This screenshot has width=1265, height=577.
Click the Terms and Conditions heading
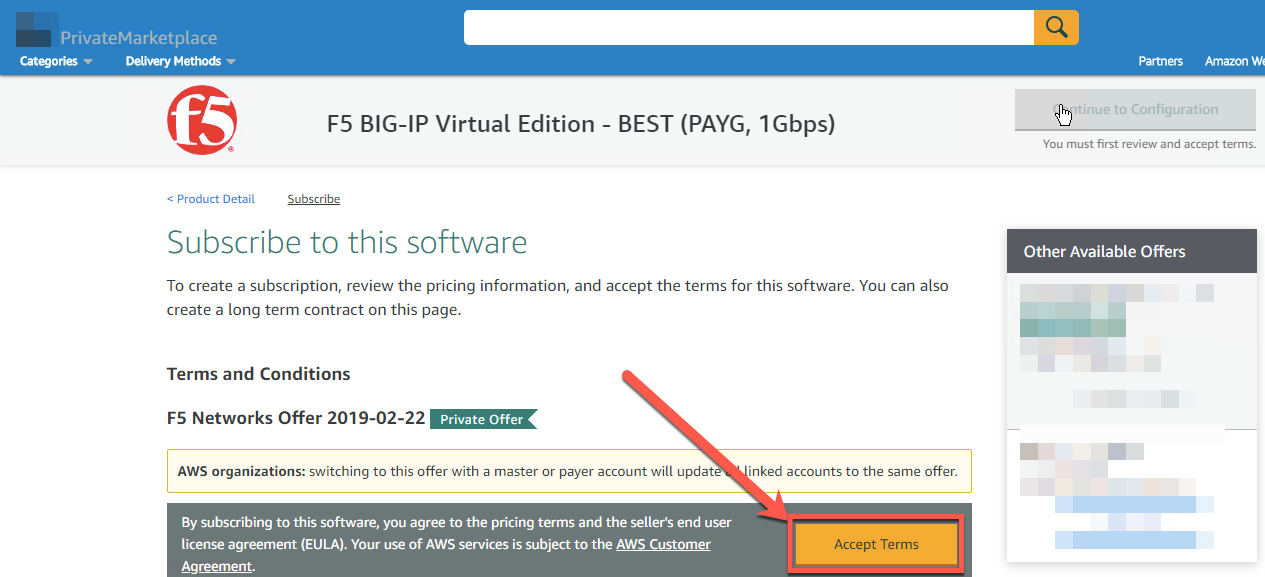coord(259,374)
